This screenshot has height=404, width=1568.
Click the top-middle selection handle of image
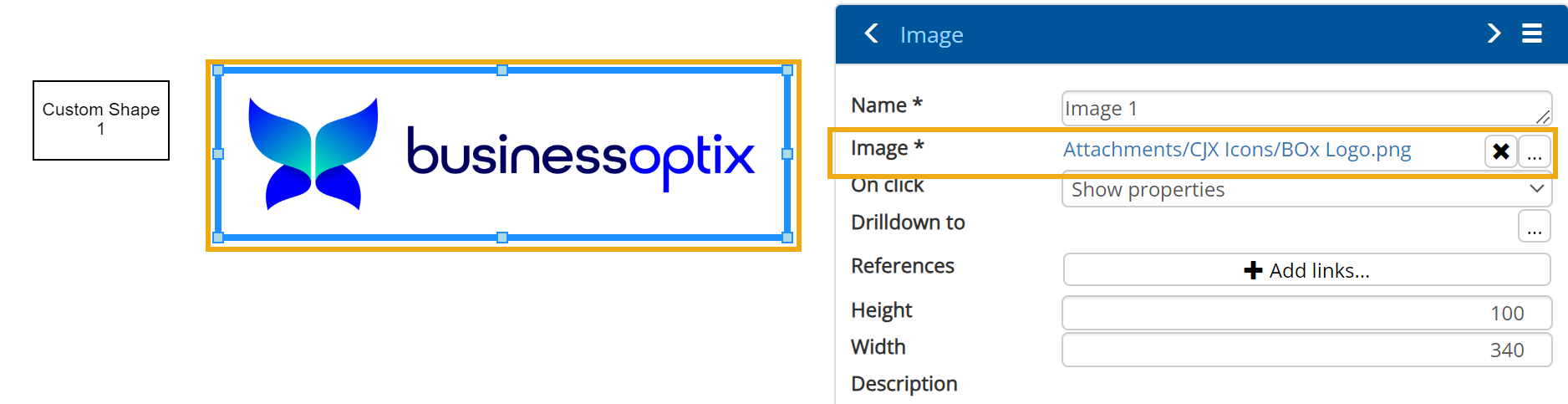502,70
